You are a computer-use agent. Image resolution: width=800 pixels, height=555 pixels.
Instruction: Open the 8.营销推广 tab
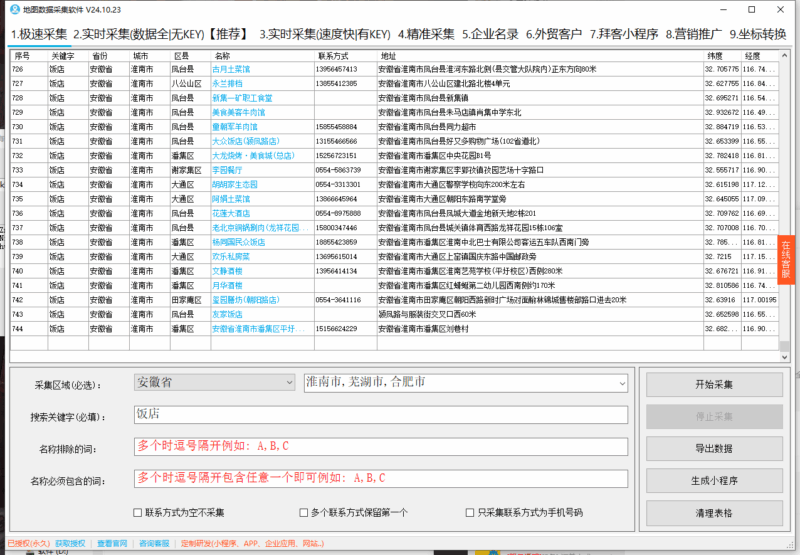[x=694, y=34]
